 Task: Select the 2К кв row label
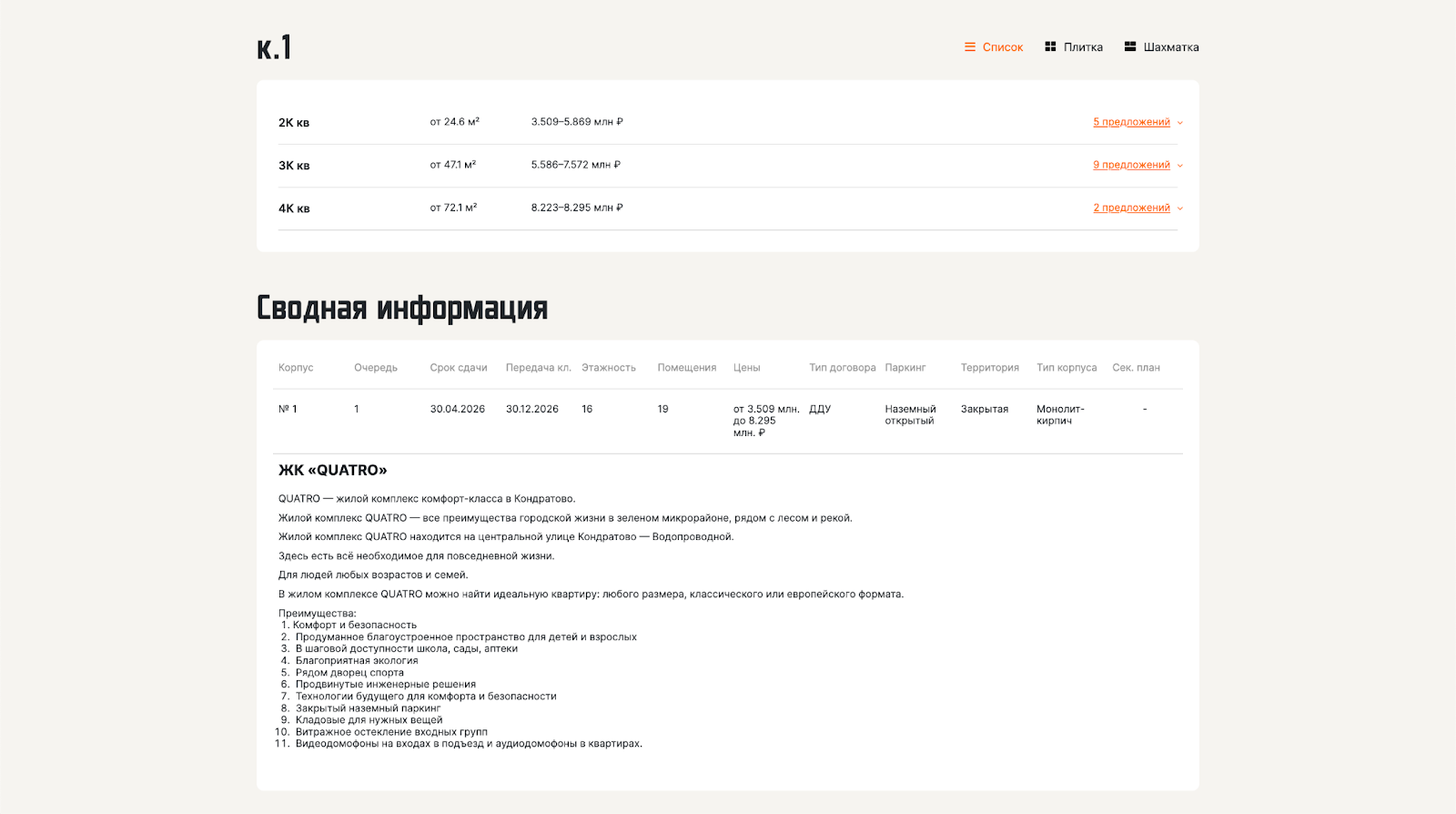pyautogui.click(x=294, y=123)
